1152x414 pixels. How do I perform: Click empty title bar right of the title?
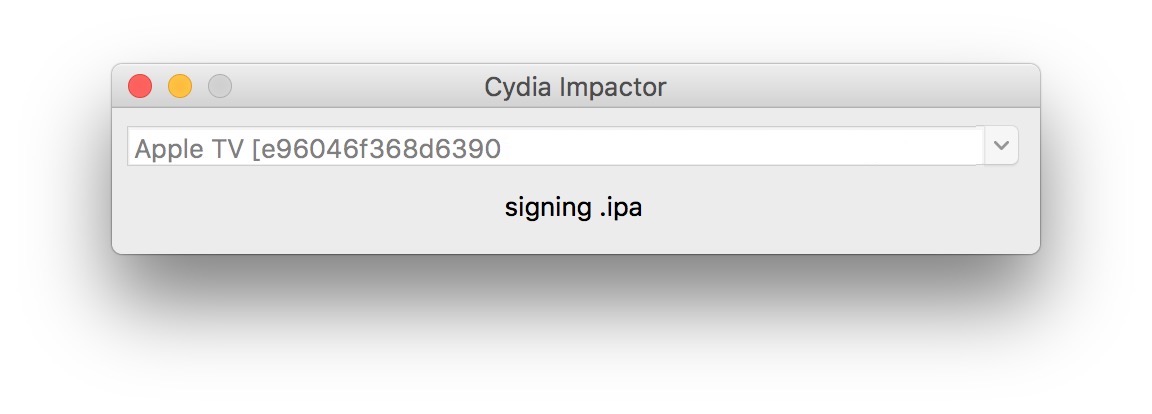pyautogui.click(x=850, y=87)
